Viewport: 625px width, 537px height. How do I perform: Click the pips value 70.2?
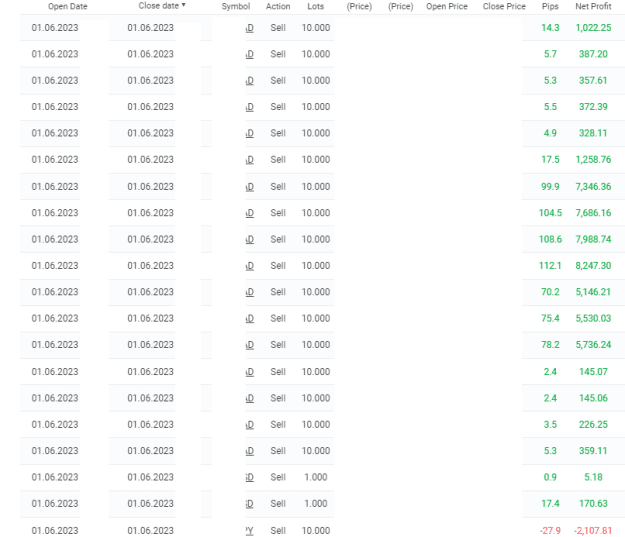click(550, 292)
